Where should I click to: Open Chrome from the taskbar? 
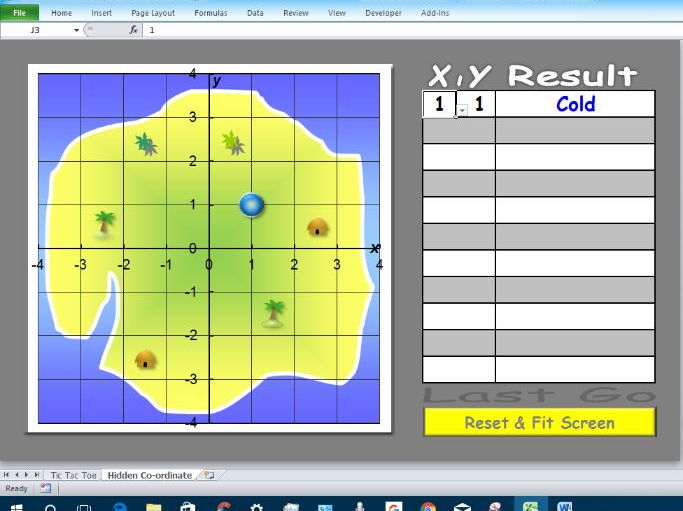click(x=428, y=507)
